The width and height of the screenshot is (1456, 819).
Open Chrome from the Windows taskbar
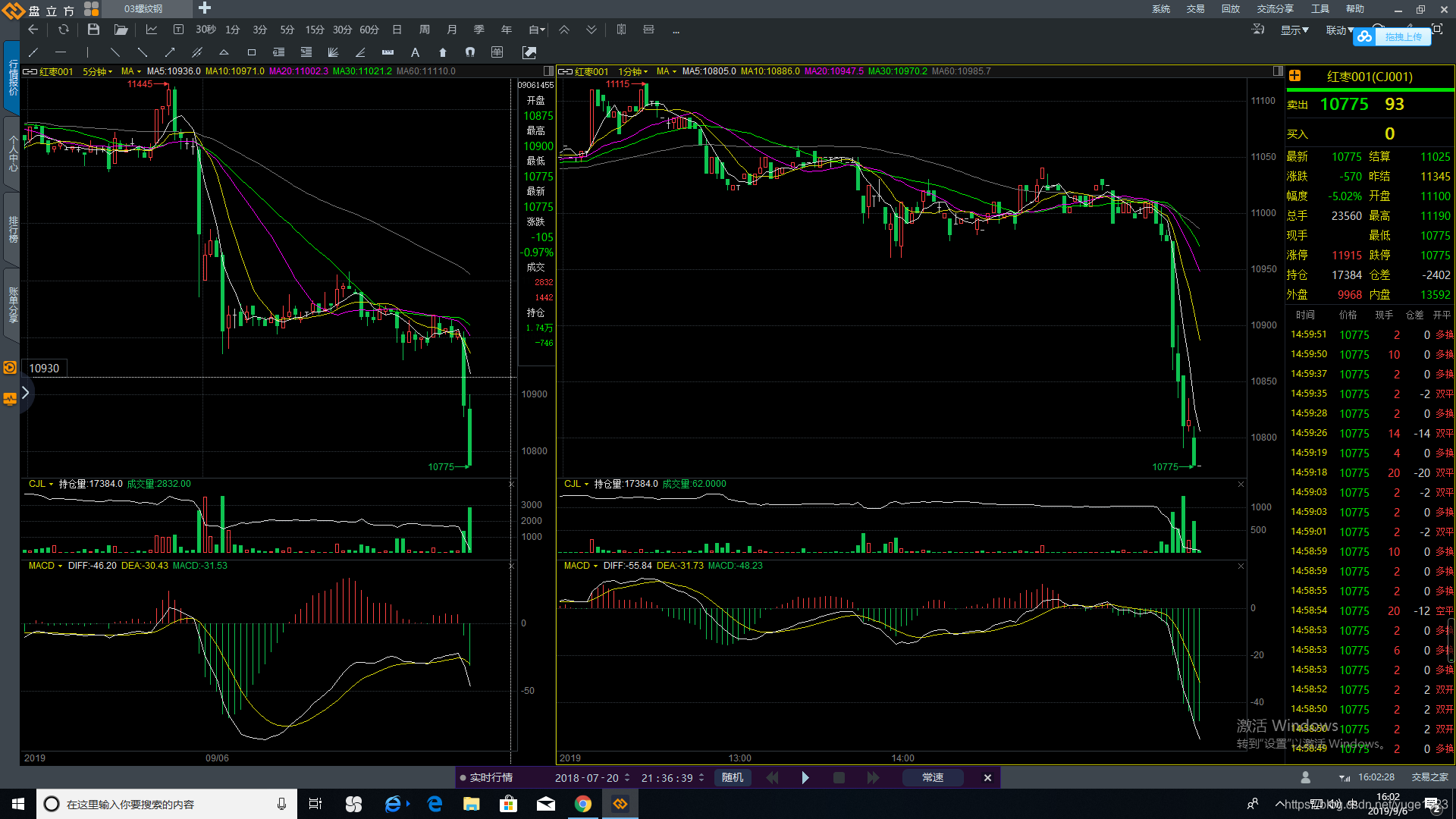(x=582, y=804)
